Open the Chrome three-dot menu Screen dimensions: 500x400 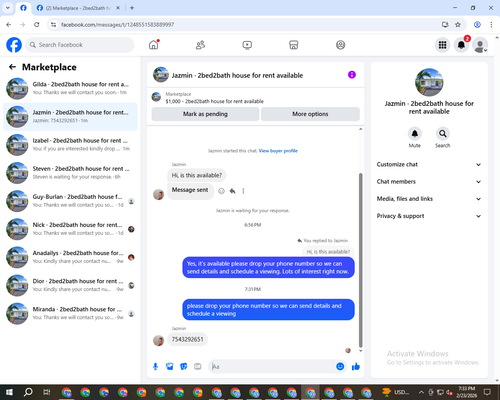pos(491,24)
